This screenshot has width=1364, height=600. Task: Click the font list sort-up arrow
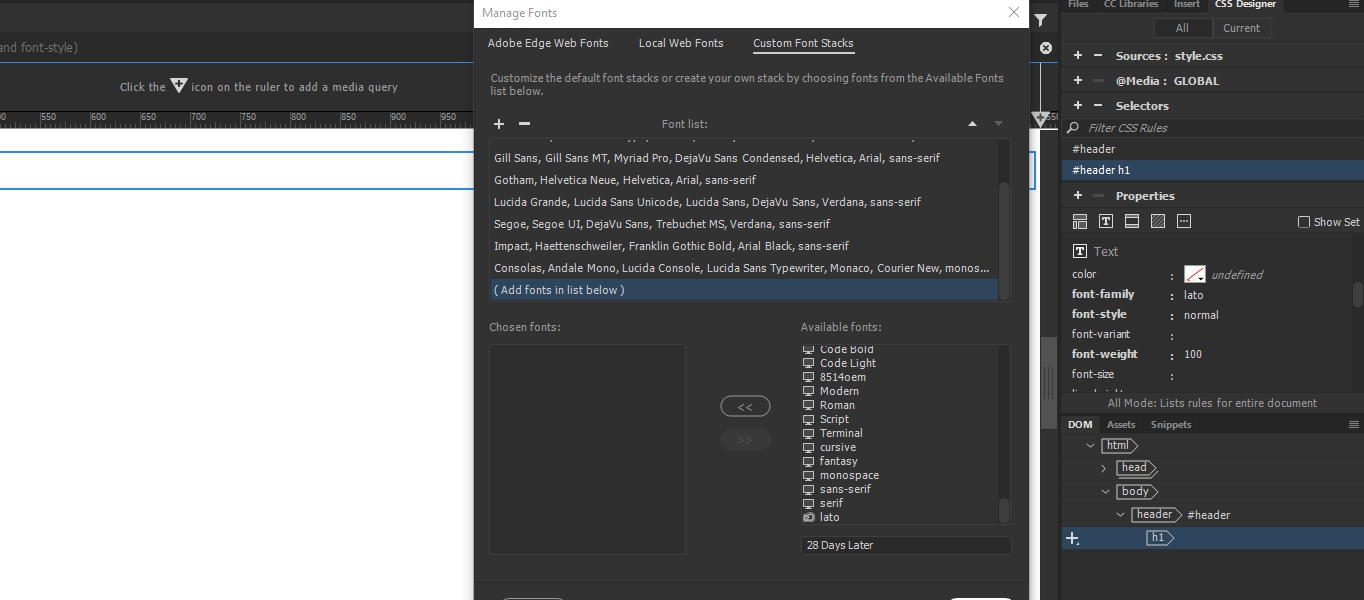(x=972, y=123)
